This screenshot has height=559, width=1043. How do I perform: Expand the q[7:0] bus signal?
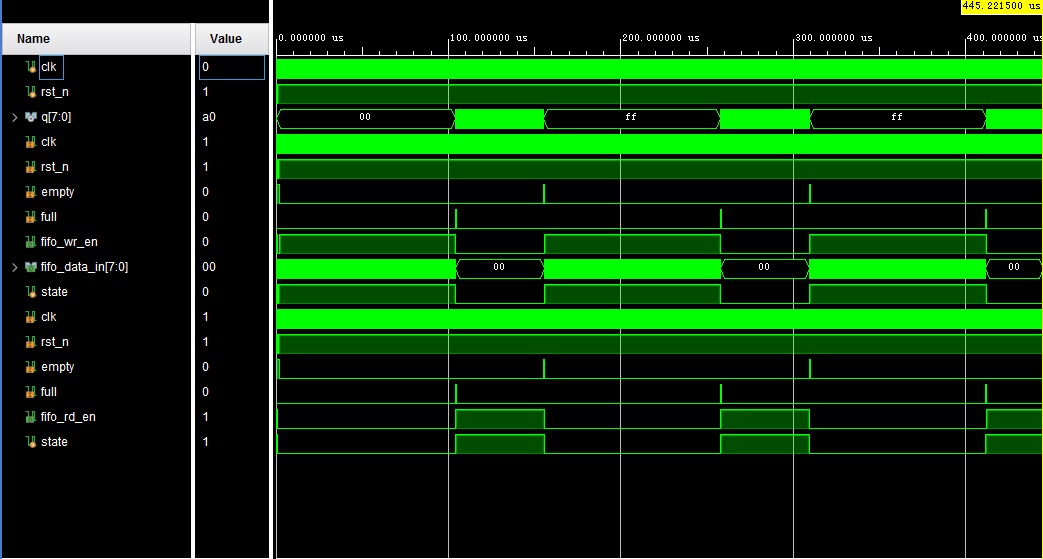(15, 117)
